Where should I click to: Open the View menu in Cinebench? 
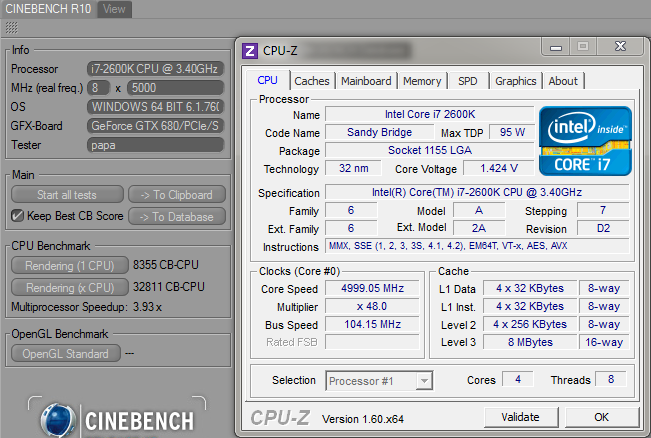click(114, 9)
